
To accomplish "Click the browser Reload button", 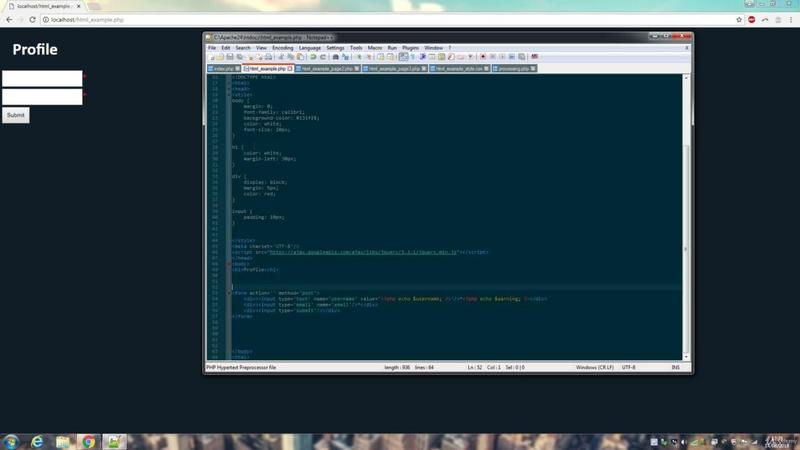I will tap(32, 19).
